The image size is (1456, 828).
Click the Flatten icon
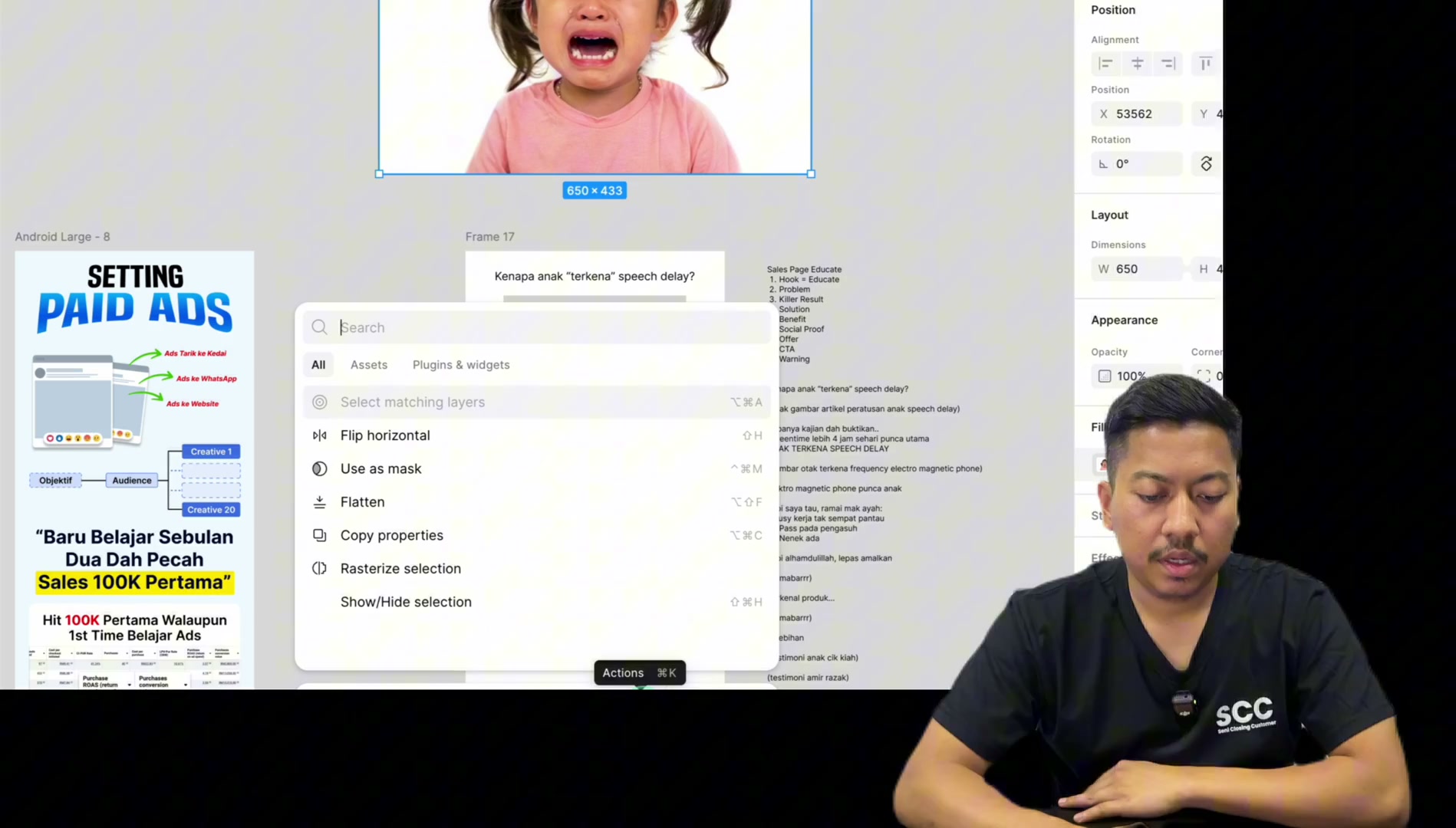point(320,502)
